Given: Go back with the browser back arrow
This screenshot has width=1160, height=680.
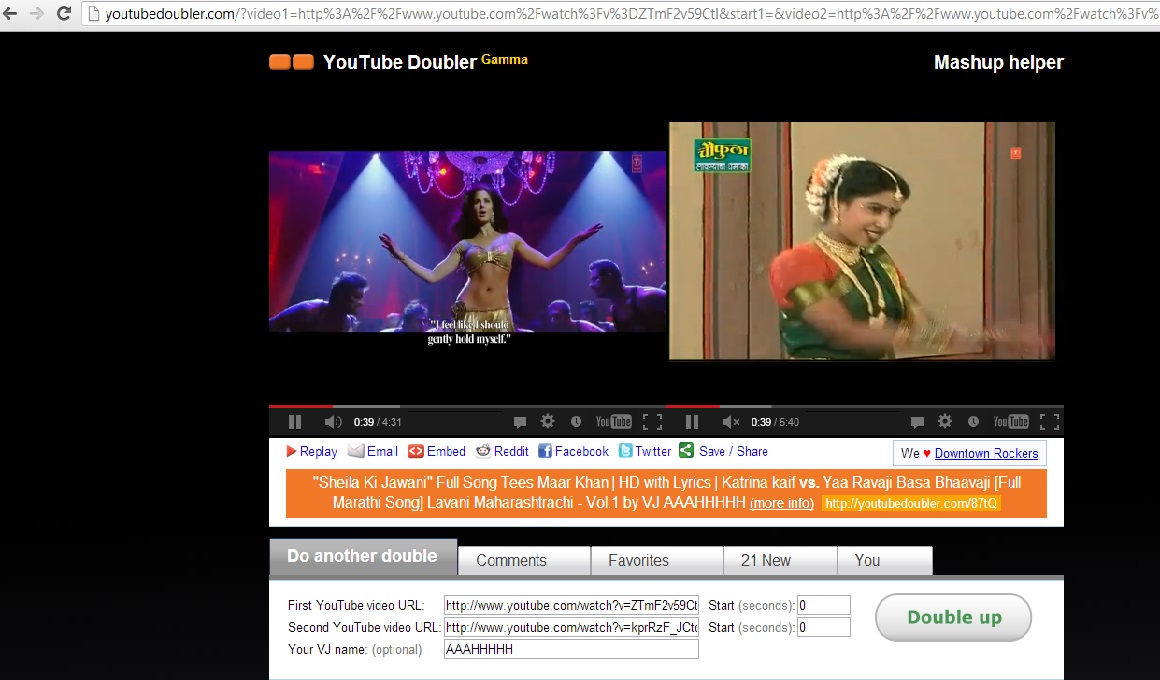Looking at the screenshot, I should click(x=10, y=13).
